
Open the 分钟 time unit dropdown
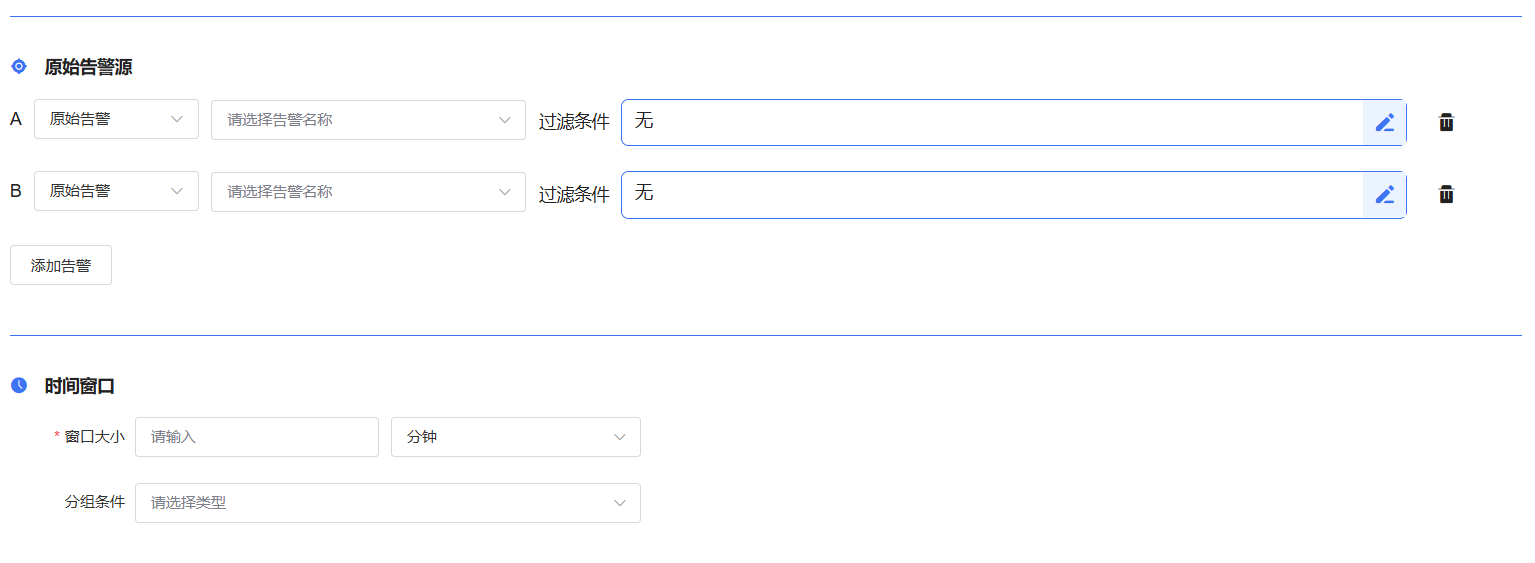click(516, 437)
